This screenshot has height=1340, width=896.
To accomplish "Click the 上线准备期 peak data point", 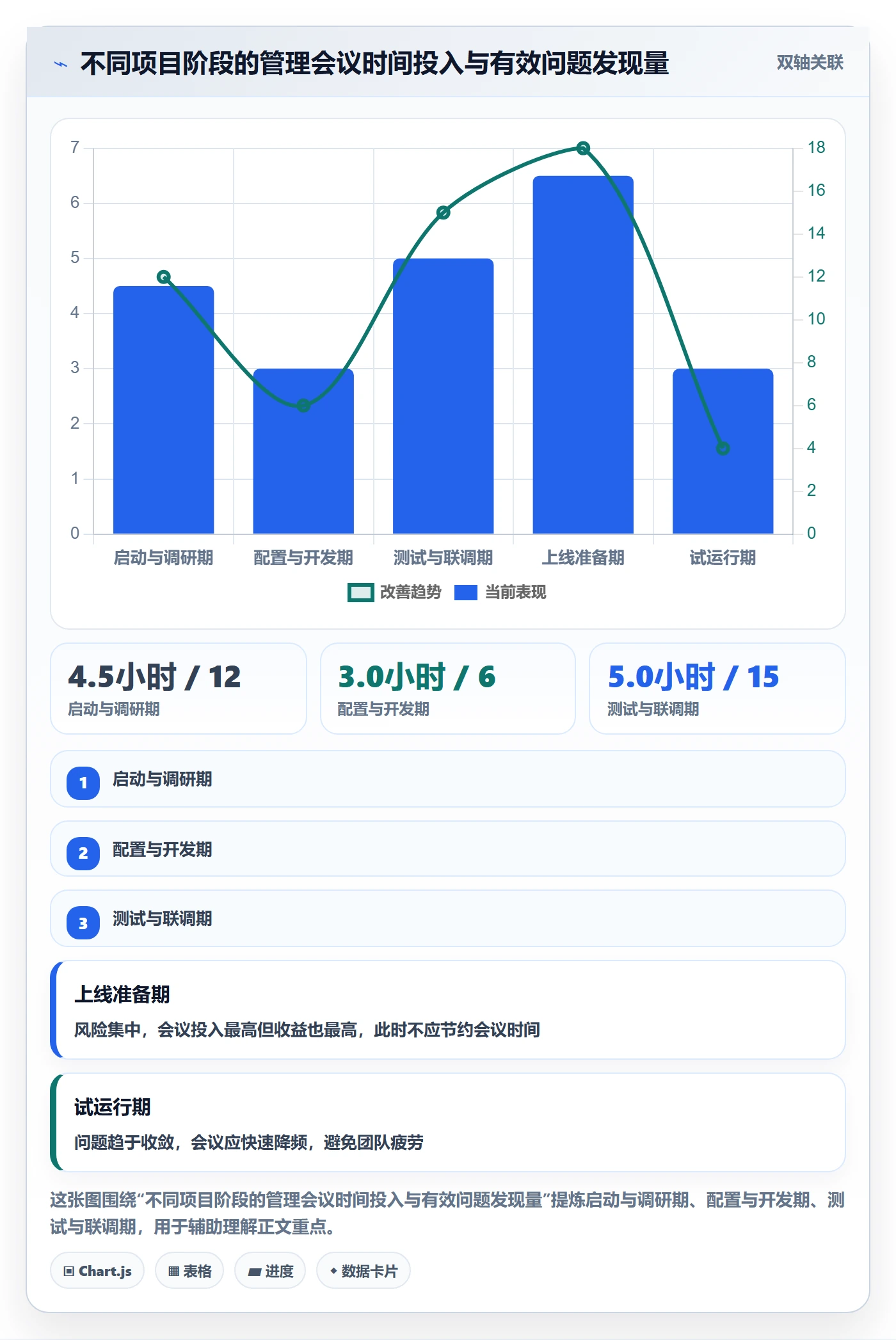I will (x=583, y=148).
